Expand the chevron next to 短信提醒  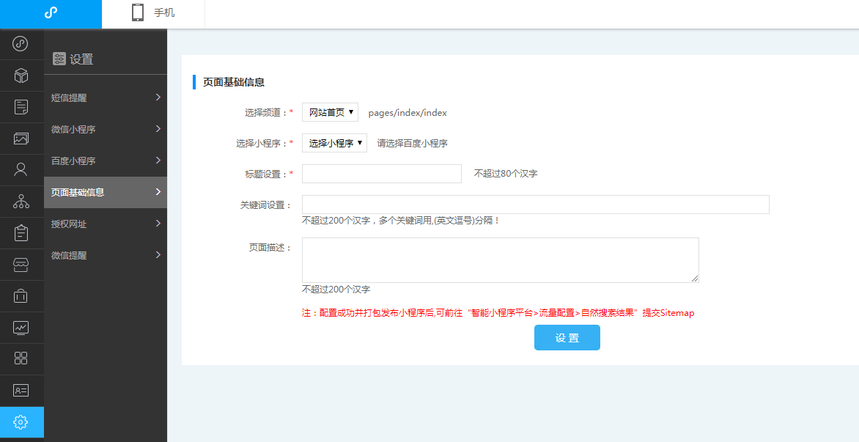tap(158, 97)
